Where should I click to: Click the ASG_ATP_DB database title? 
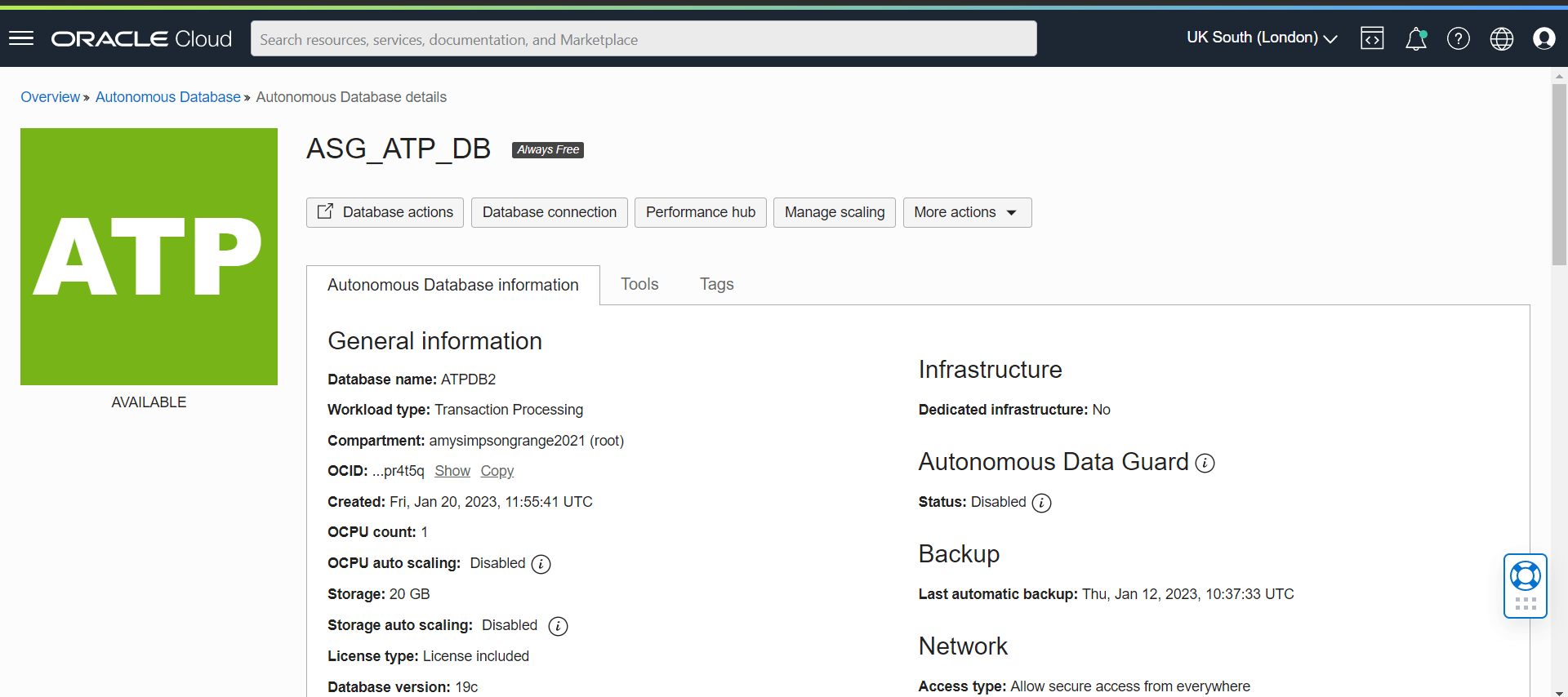pyautogui.click(x=399, y=149)
